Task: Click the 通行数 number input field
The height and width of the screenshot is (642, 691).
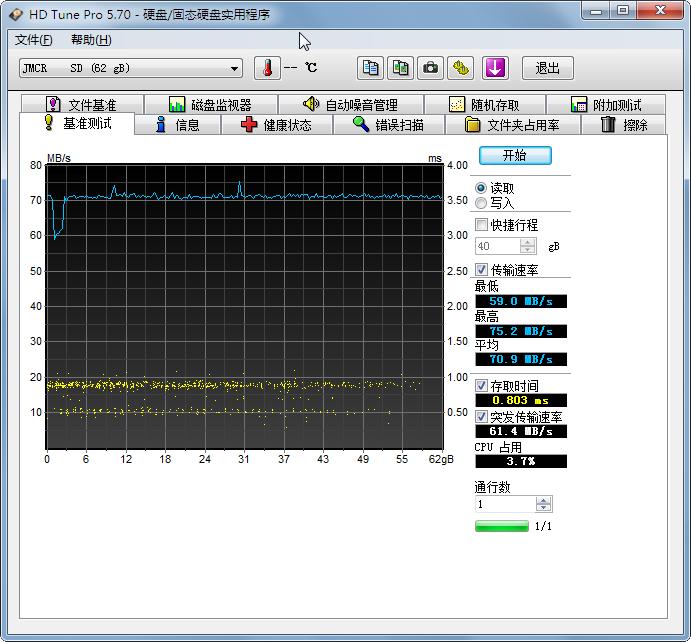Action: click(505, 505)
